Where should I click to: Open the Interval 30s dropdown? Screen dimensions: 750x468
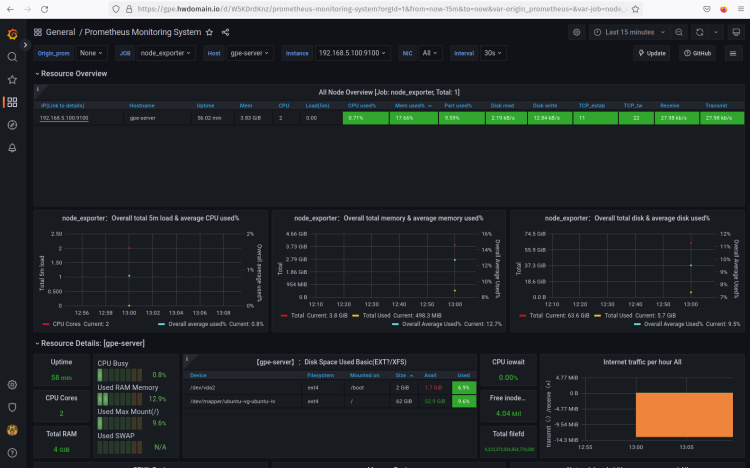click(x=493, y=53)
